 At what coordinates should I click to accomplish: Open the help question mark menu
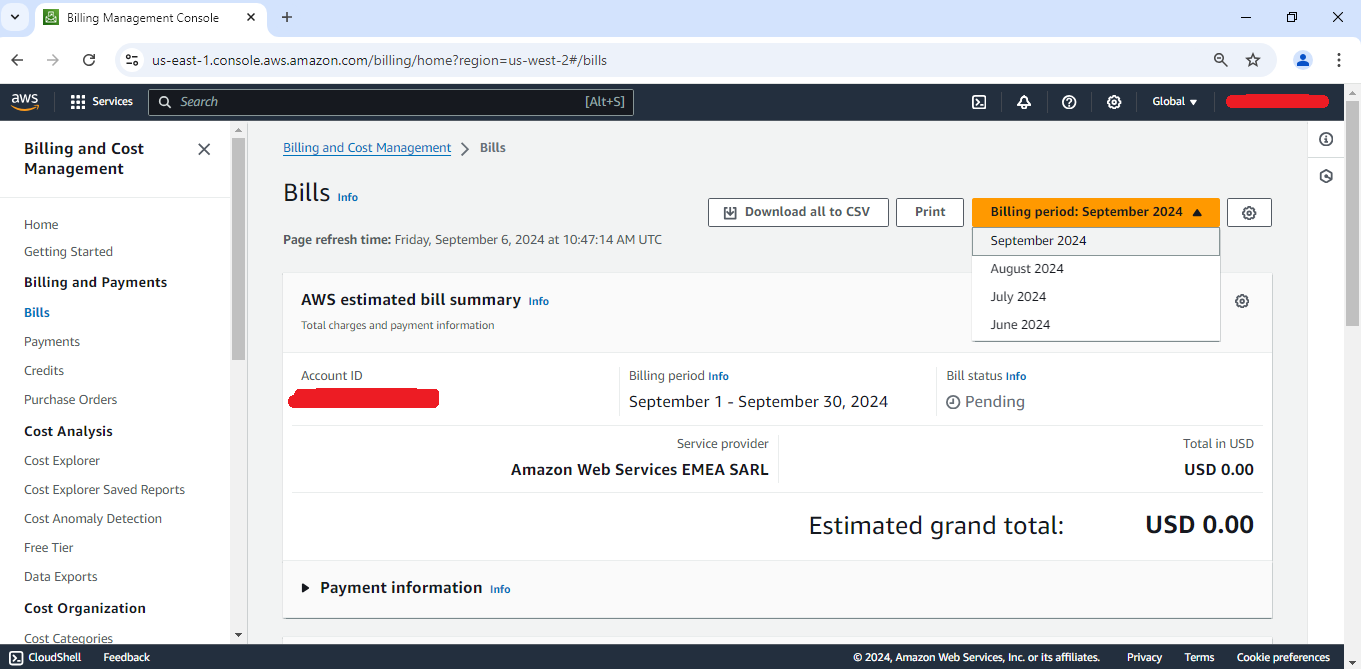tap(1069, 102)
